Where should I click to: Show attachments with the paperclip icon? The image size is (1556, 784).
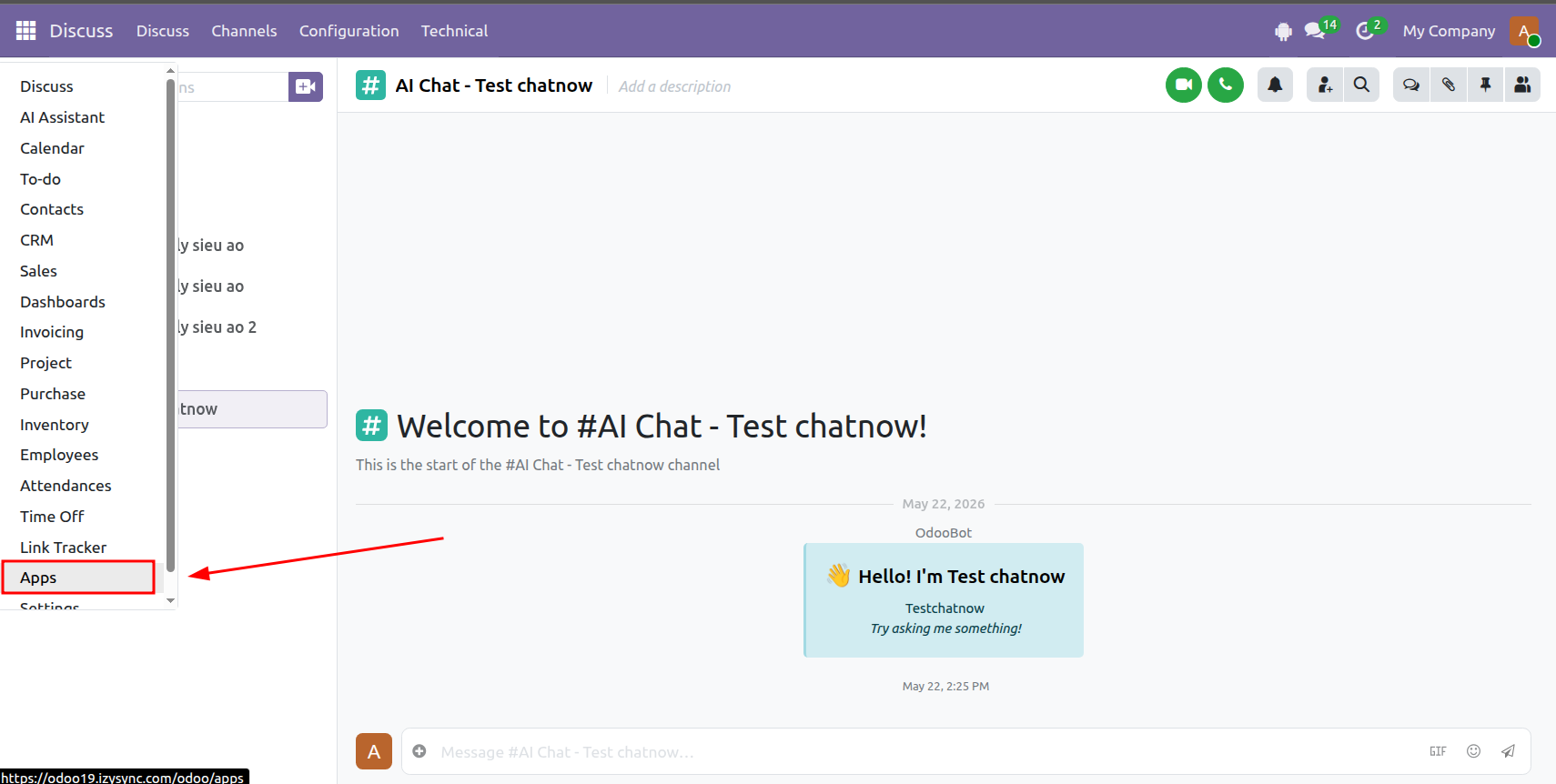coord(1449,85)
